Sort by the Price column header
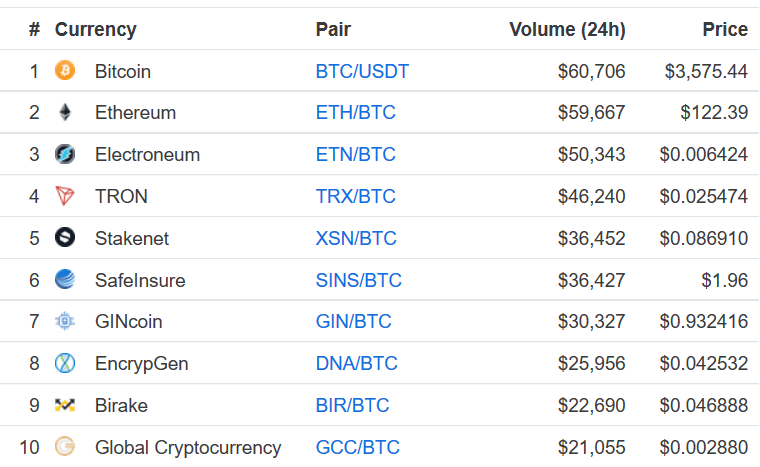 (725, 30)
